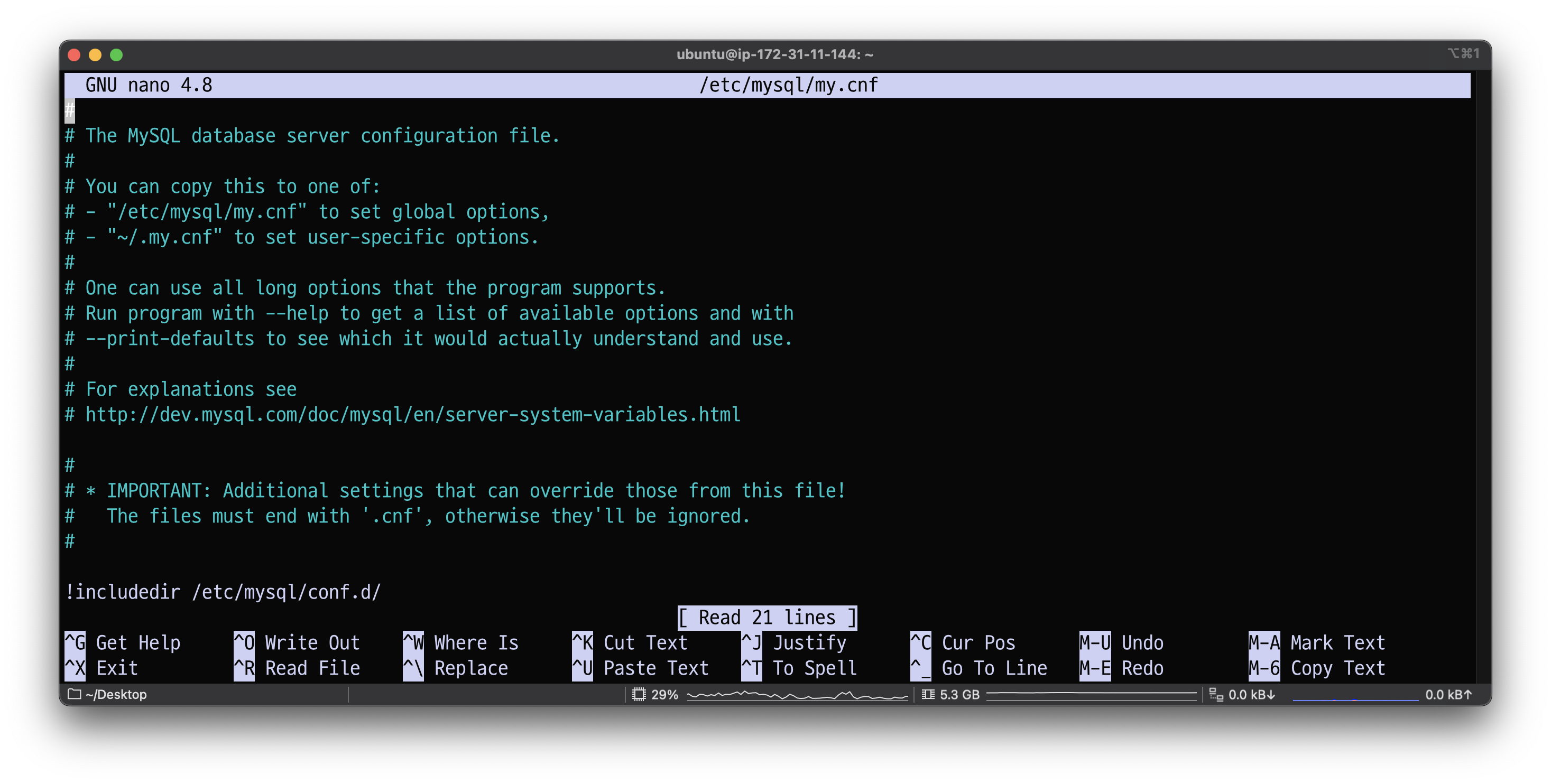Click the ~/Desktop path in status bar

coord(116,694)
